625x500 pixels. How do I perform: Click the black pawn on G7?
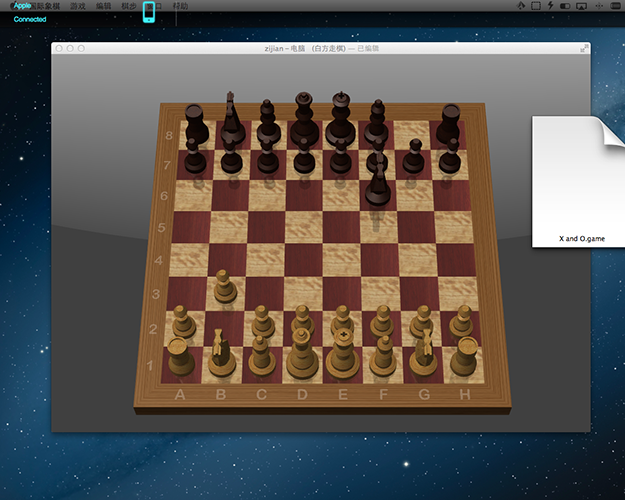tap(414, 156)
